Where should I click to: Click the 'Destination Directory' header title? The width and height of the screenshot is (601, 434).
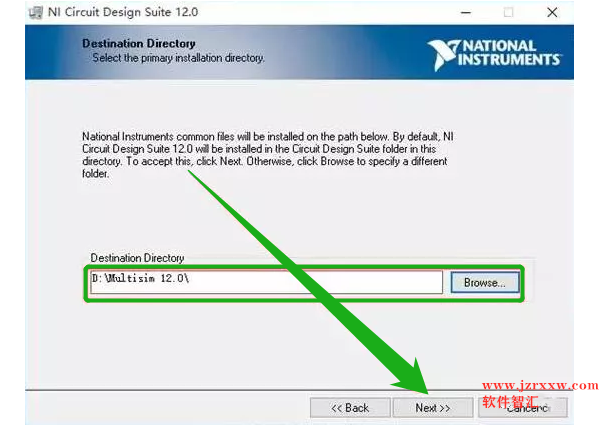pyautogui.click(x=139, y=43)
